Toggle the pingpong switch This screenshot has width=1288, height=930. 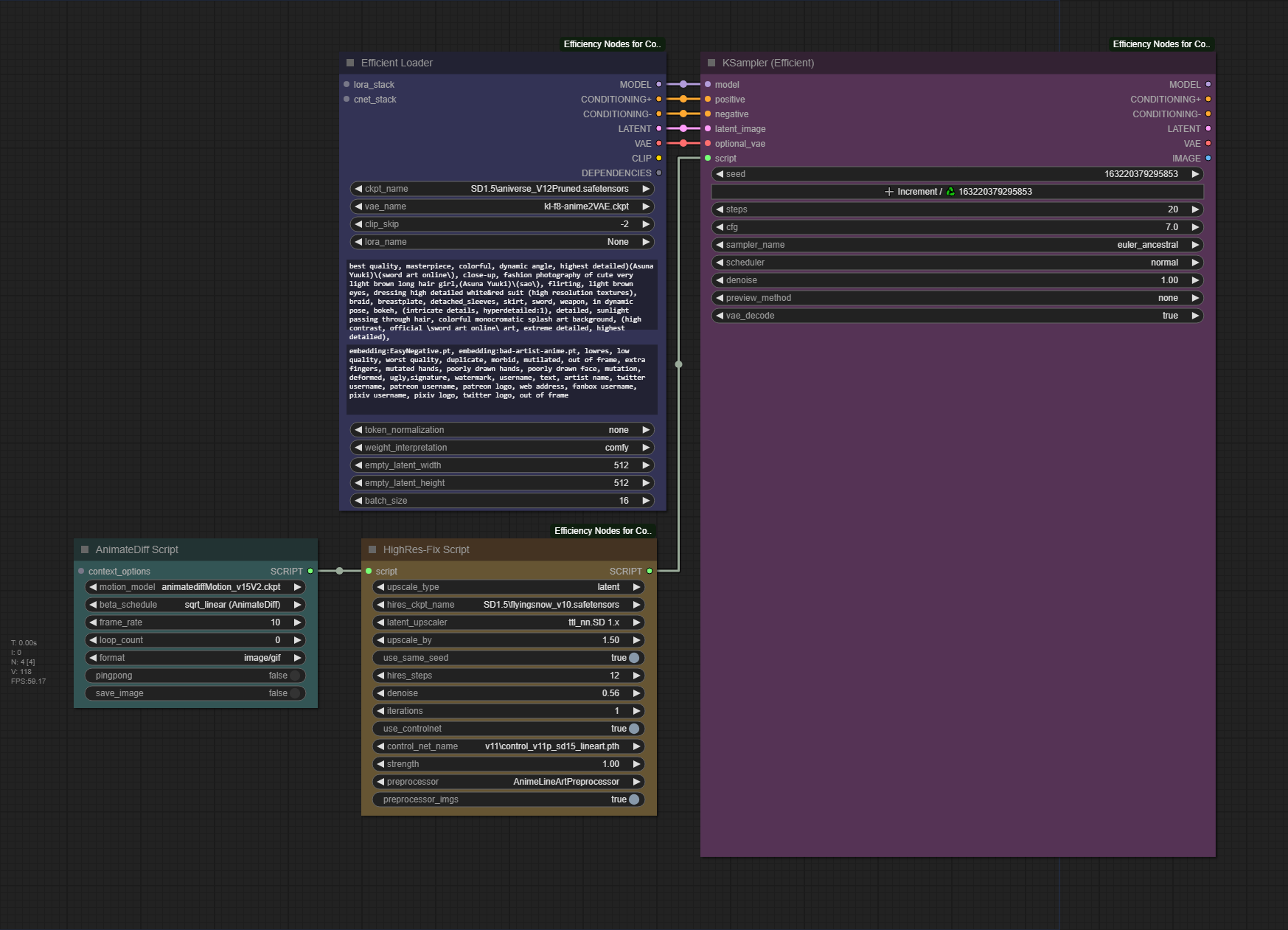[x=295, y=676]
